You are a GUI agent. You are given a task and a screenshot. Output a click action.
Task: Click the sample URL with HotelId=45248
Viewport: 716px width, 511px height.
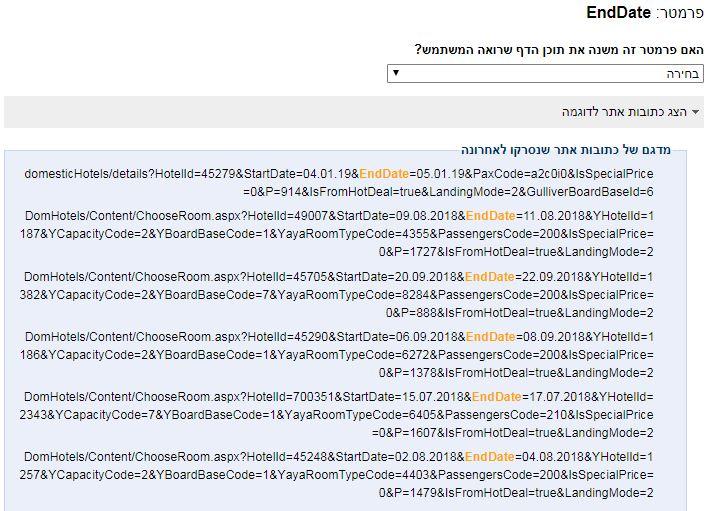pyautogui.click(x=337, y=474)
